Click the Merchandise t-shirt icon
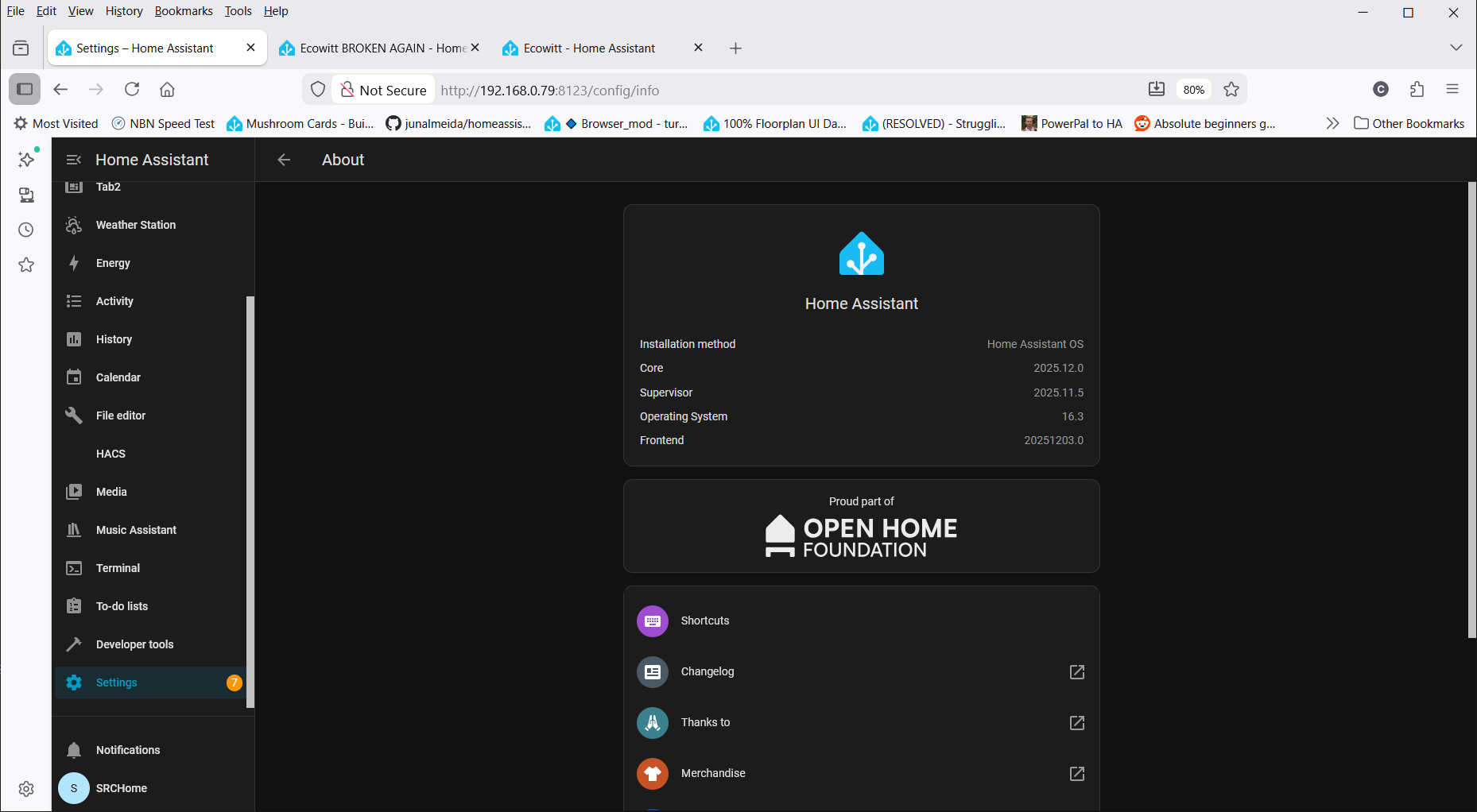This screenshot has width=1477, height=812. [653, 774]
